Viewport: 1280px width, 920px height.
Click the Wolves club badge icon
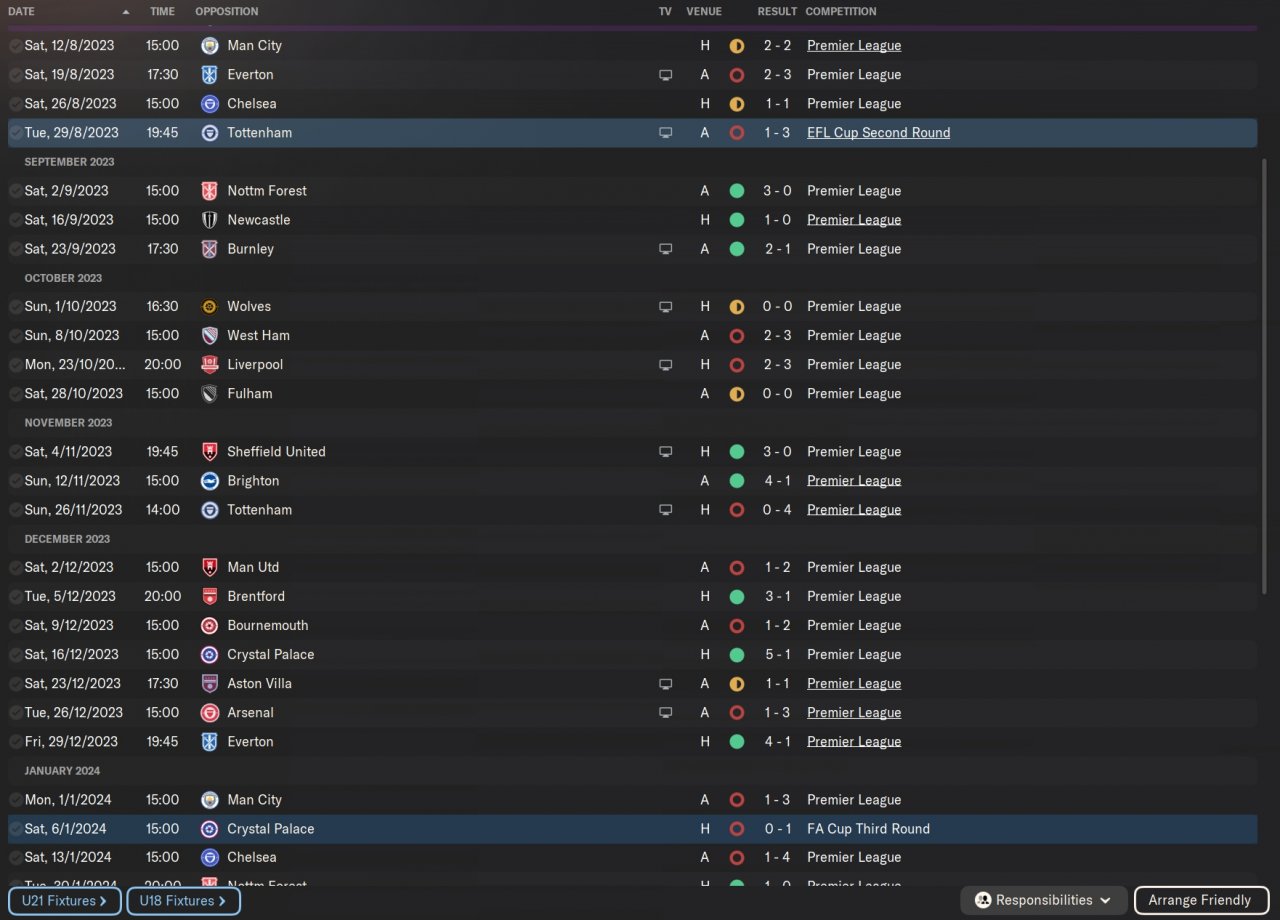(209, 307)
